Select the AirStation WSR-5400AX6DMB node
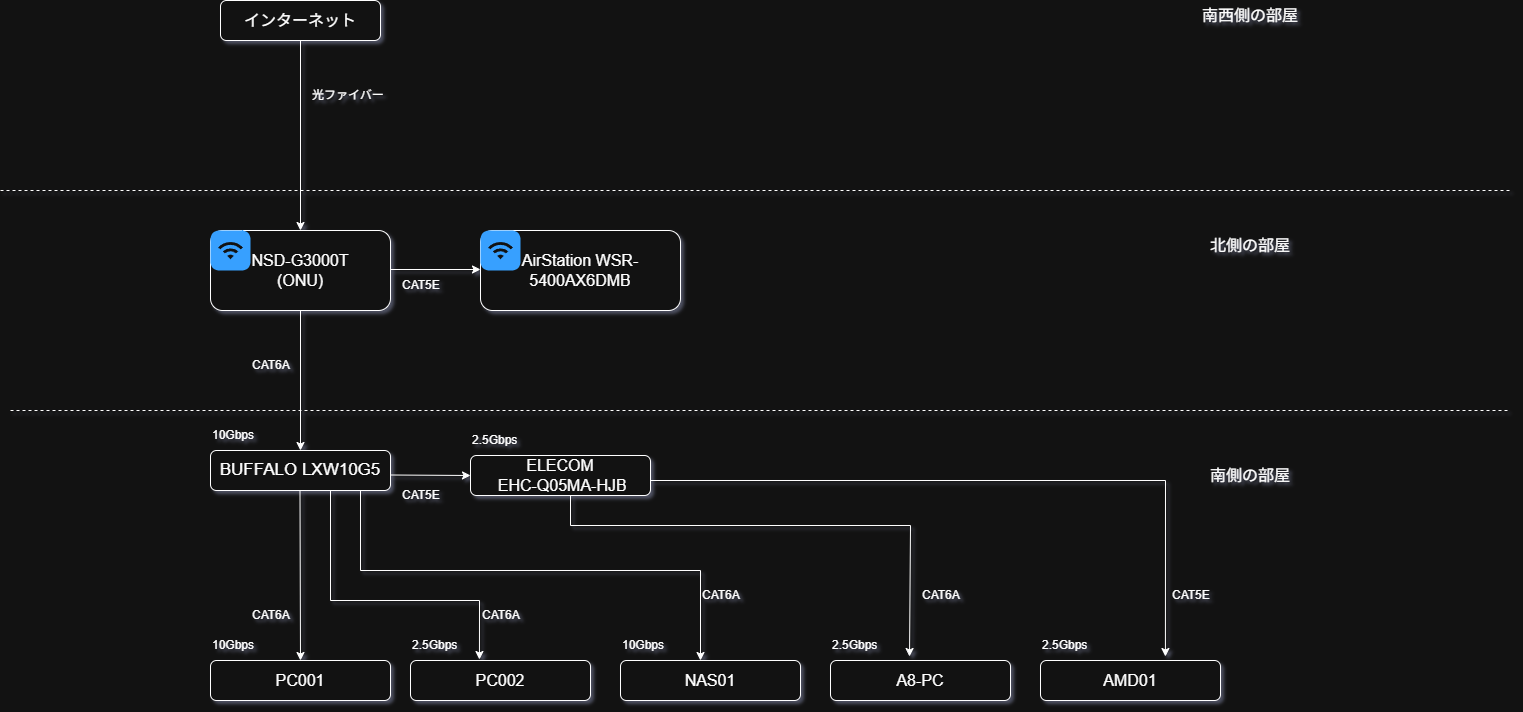Viewport: 1523px width, 712px height. 580,270
